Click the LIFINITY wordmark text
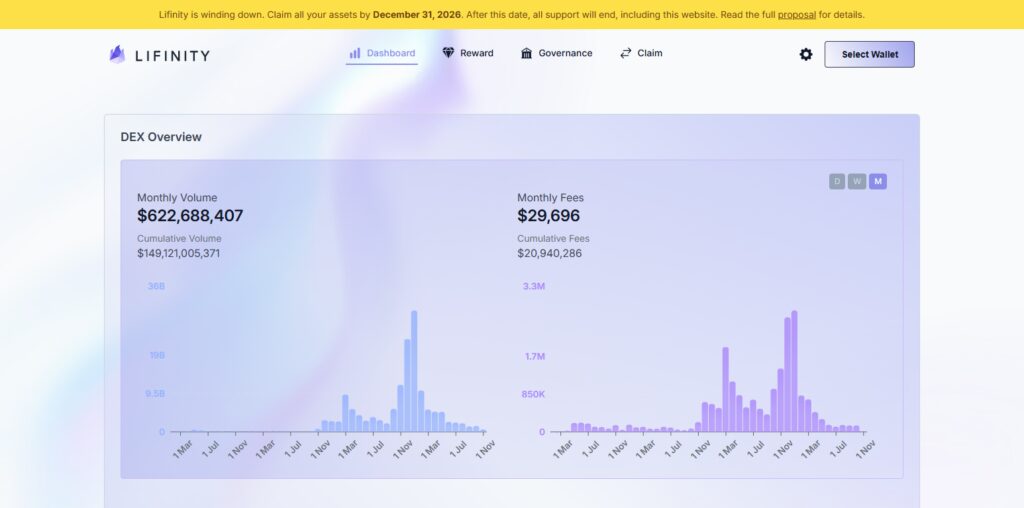 (x=172, y=56)
